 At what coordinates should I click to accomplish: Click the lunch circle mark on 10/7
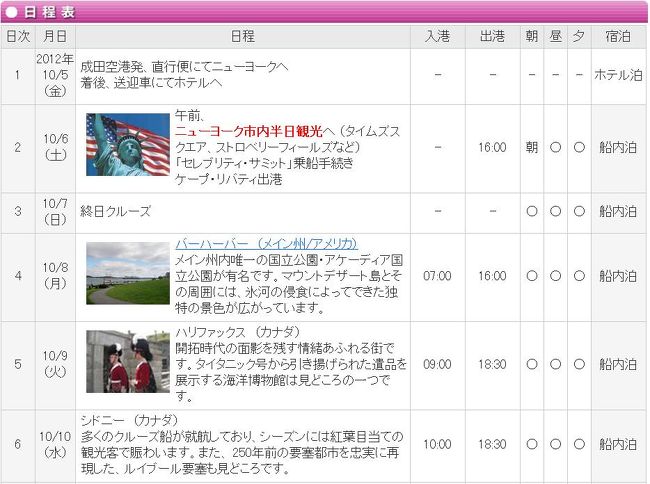555,211
